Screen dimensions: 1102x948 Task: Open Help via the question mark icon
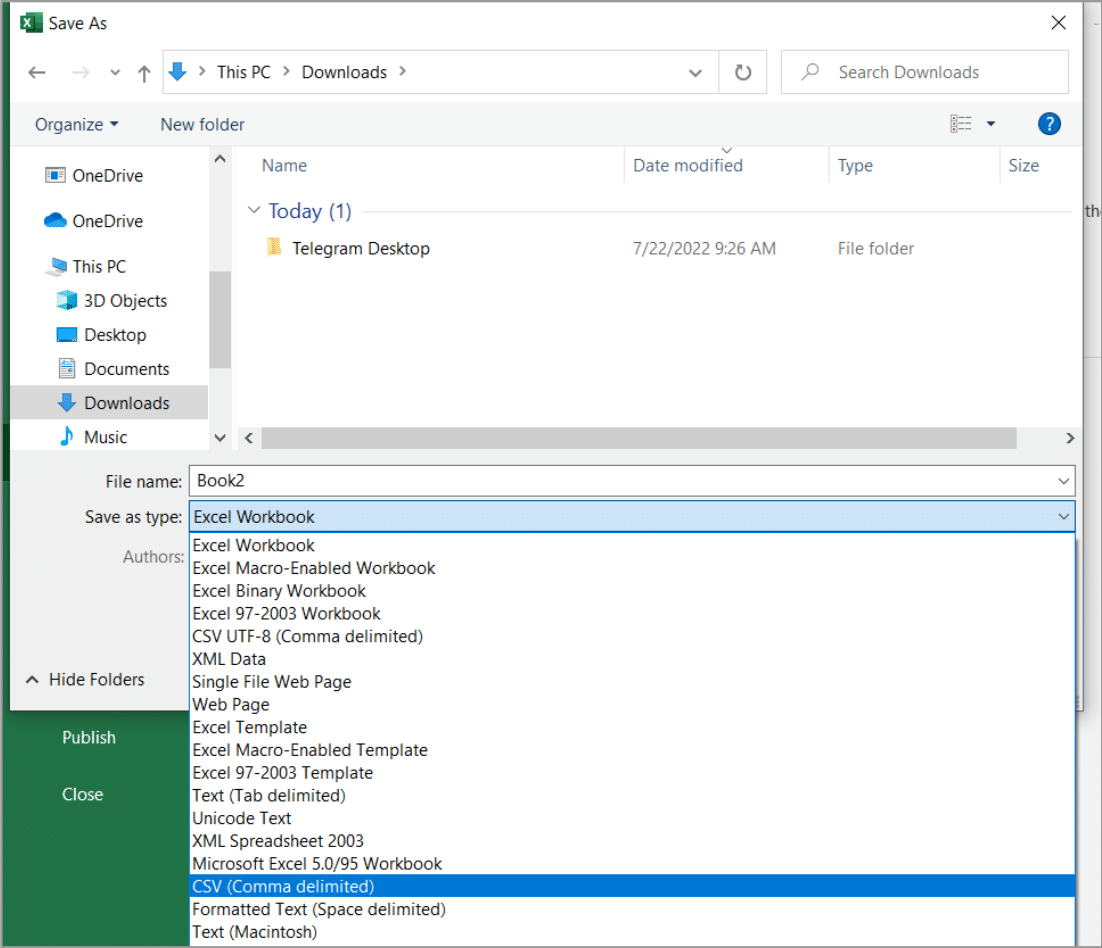[1049, 124]
